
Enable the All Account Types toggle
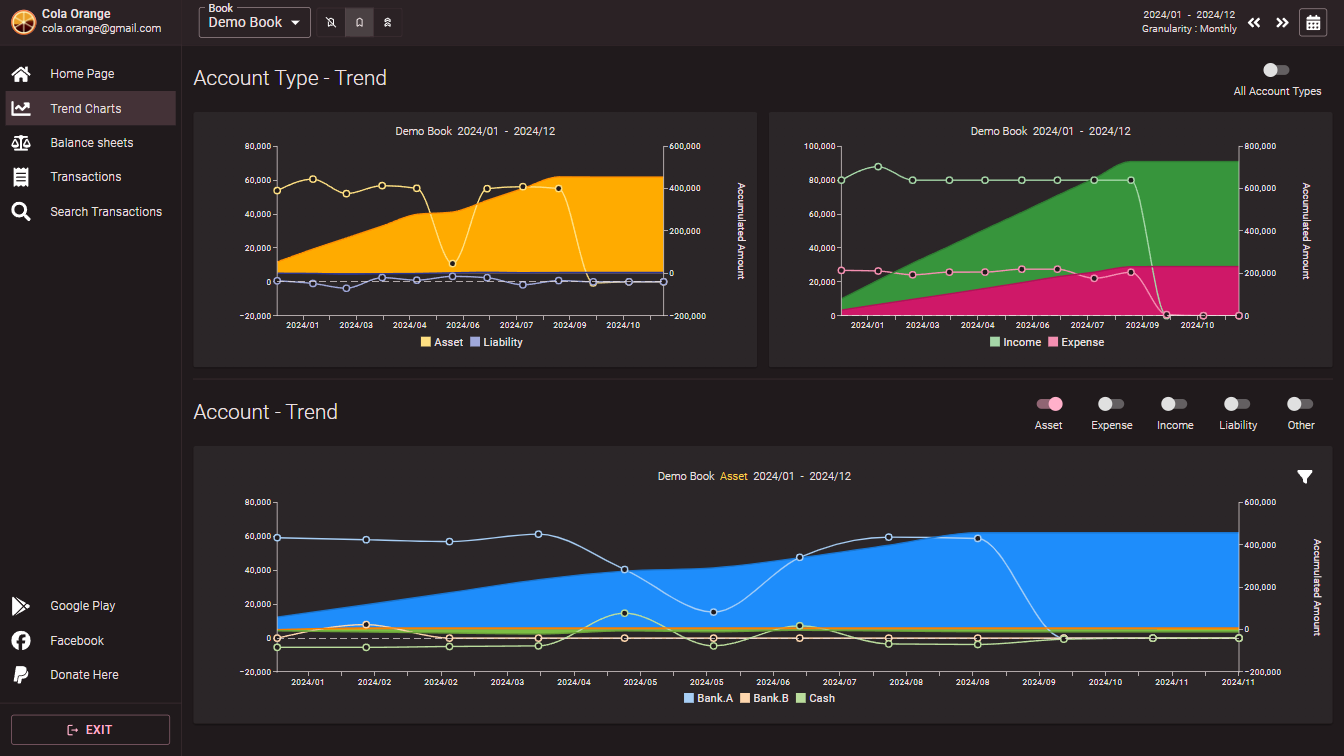pos(1276,70)
